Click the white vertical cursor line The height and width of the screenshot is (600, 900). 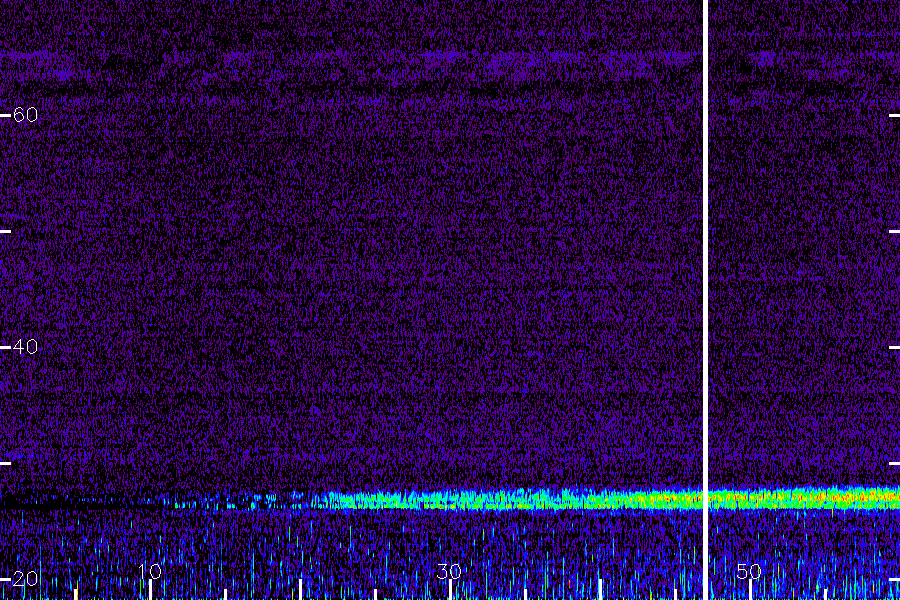(x=705, y=300)
